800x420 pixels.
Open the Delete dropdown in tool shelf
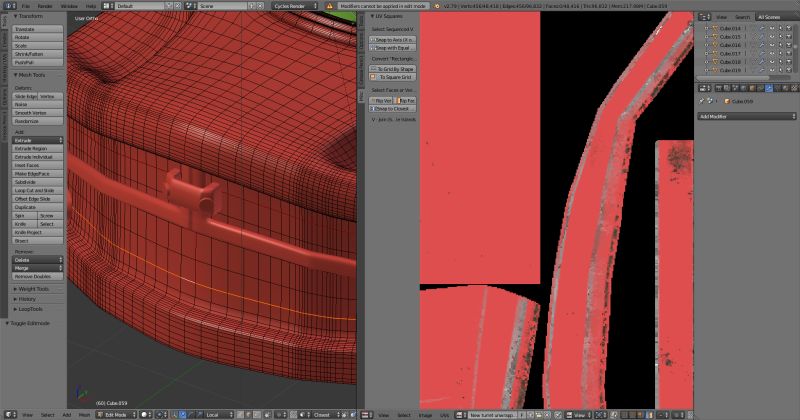click(37, 260)
